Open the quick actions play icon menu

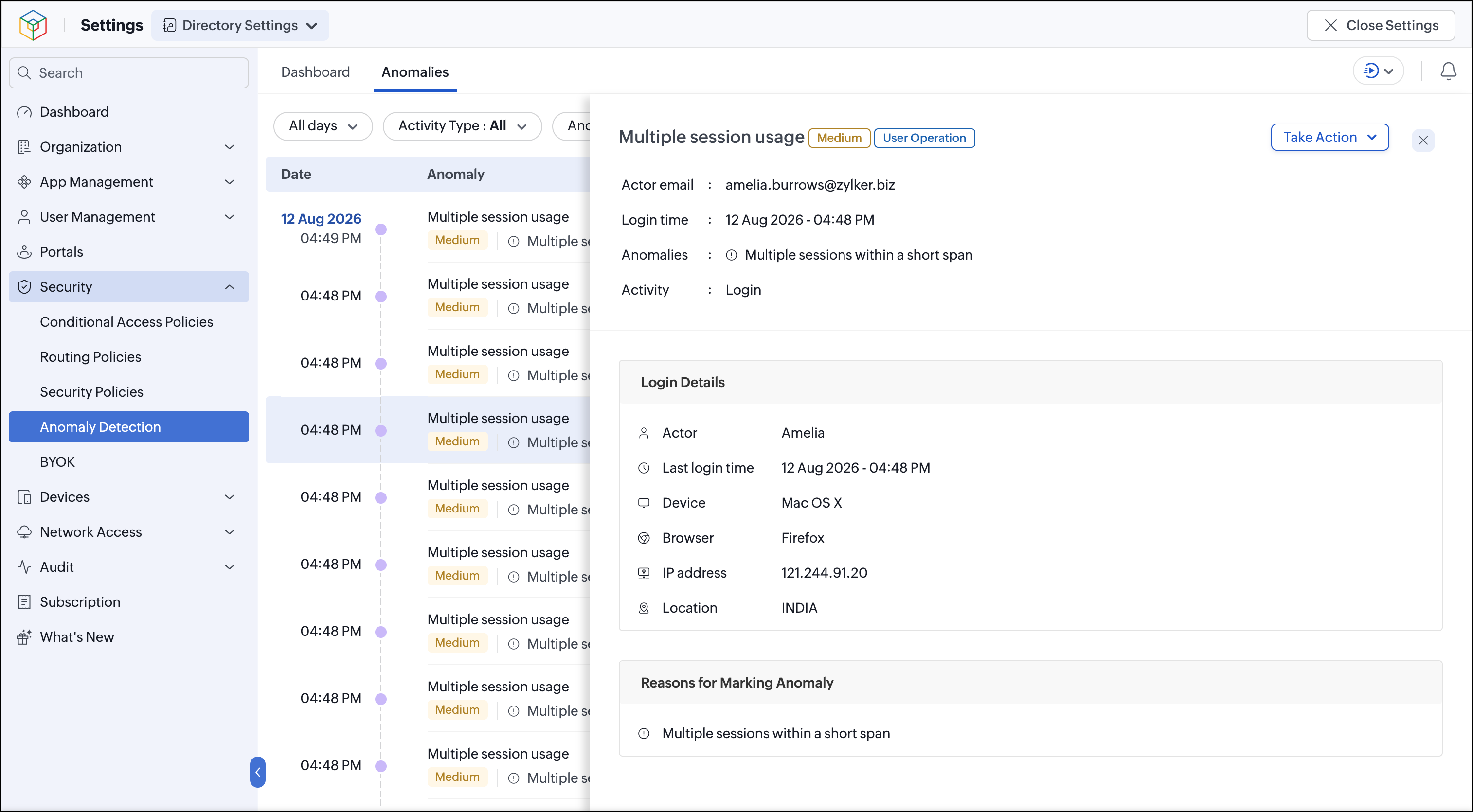pos(1378,71)
